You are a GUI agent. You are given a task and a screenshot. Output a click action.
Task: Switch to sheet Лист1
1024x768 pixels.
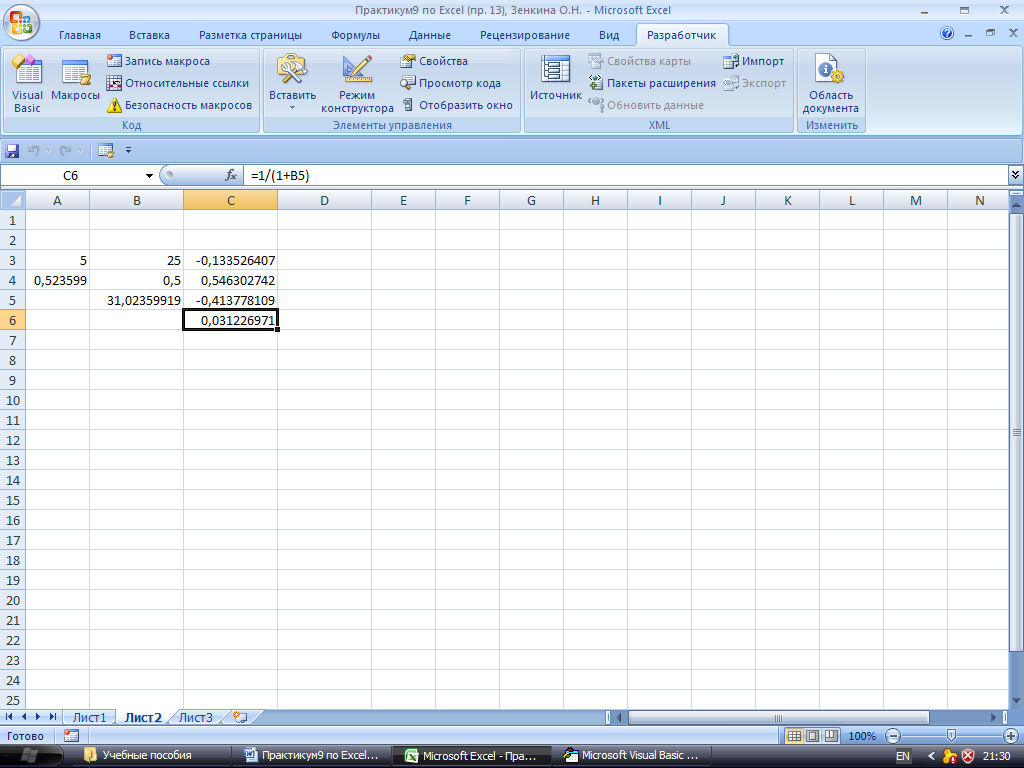click(89, 717)
